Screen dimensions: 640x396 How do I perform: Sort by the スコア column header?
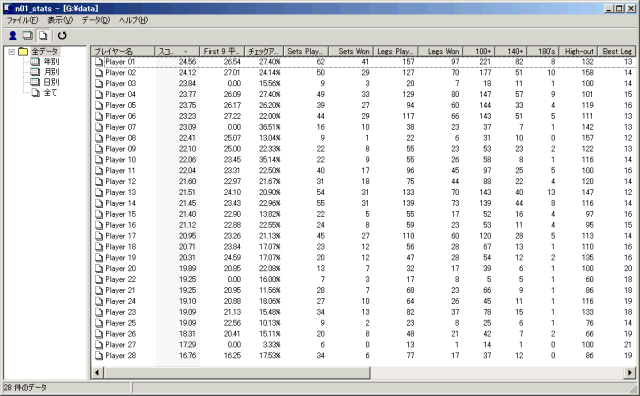coord(177,51)
